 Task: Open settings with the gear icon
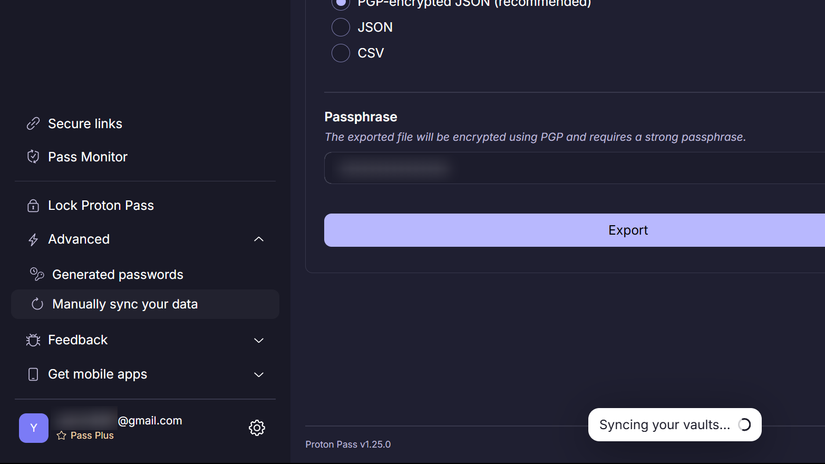(x=257, y=428)
